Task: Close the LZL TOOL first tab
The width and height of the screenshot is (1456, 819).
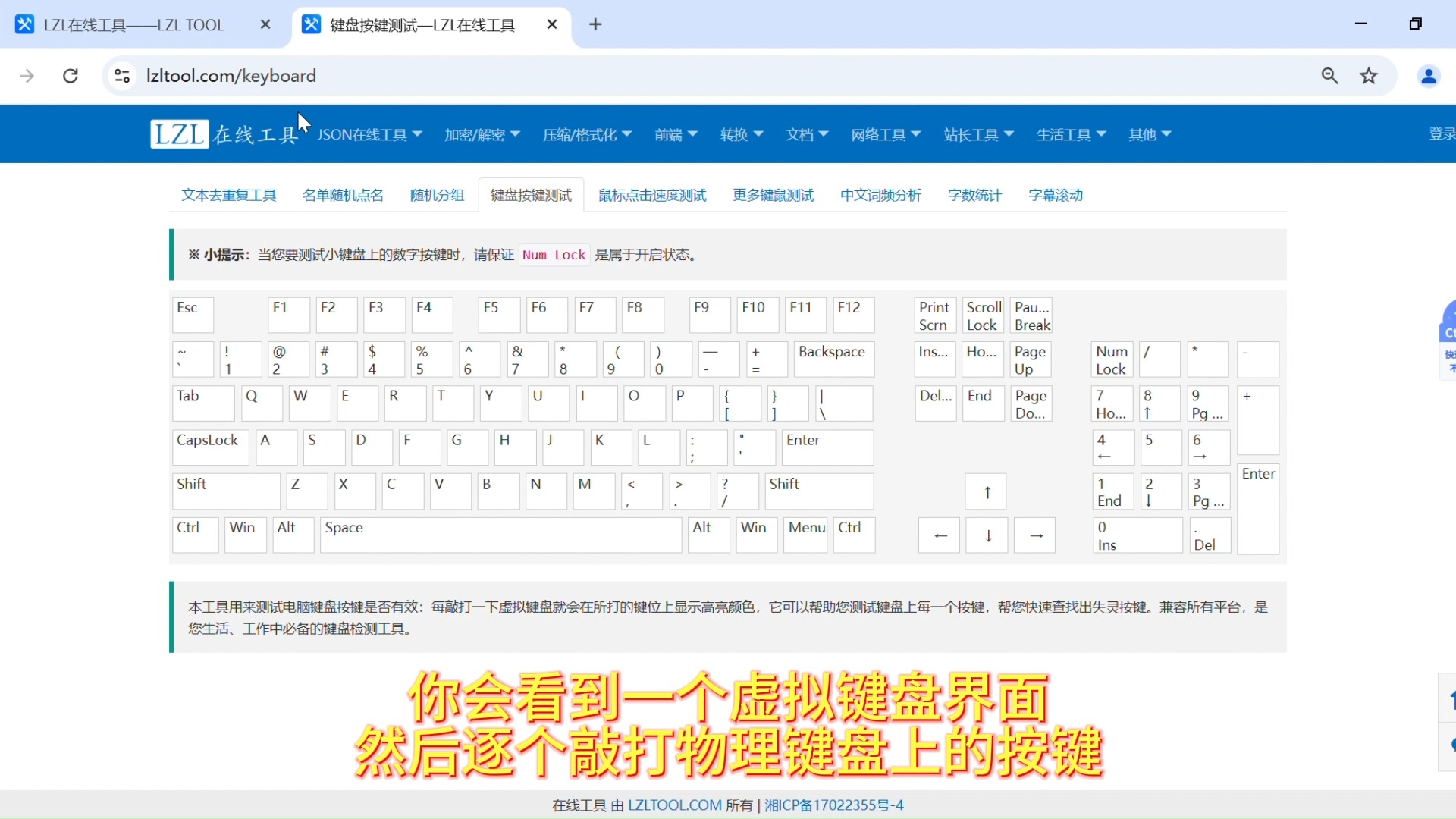Action: pyautogui.click(x=265, y=24)
